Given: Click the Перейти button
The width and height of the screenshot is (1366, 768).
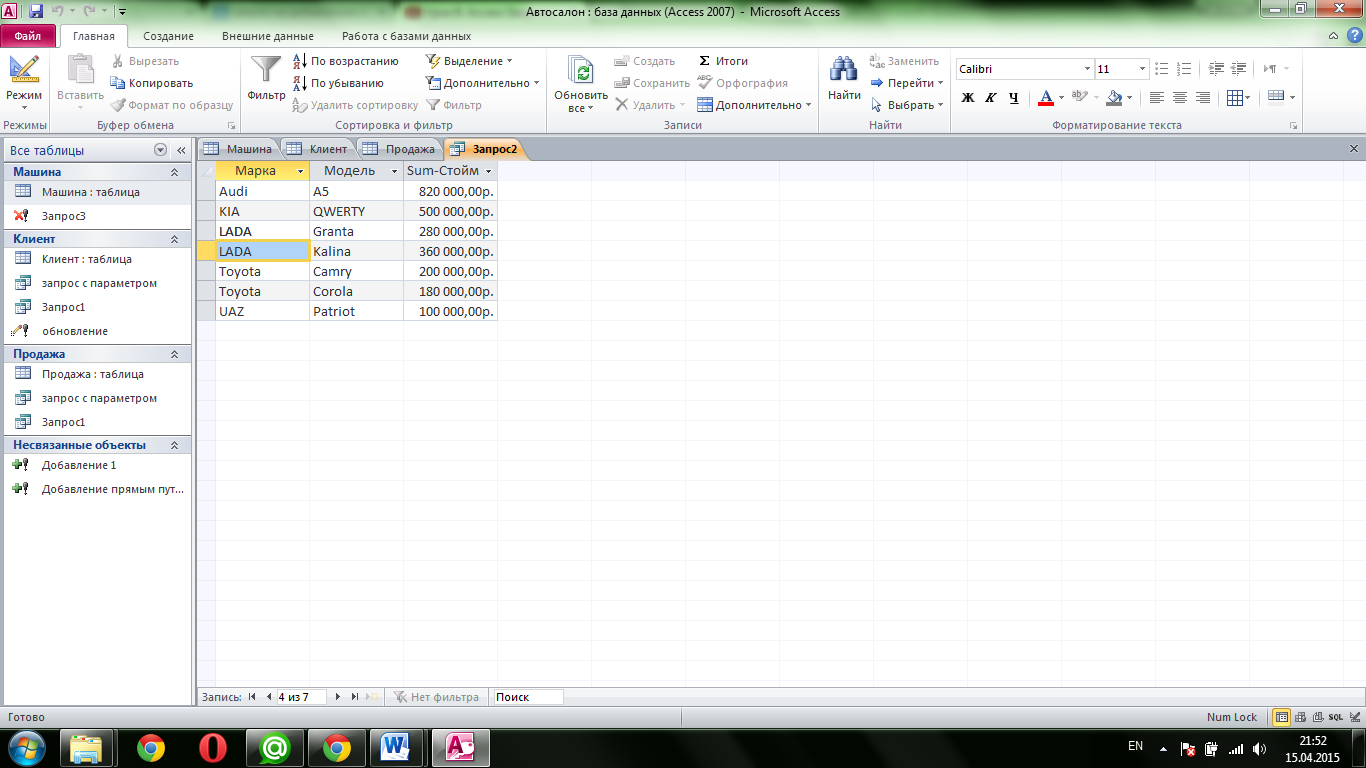Looking at the screenshot, I should coord(907,83).
